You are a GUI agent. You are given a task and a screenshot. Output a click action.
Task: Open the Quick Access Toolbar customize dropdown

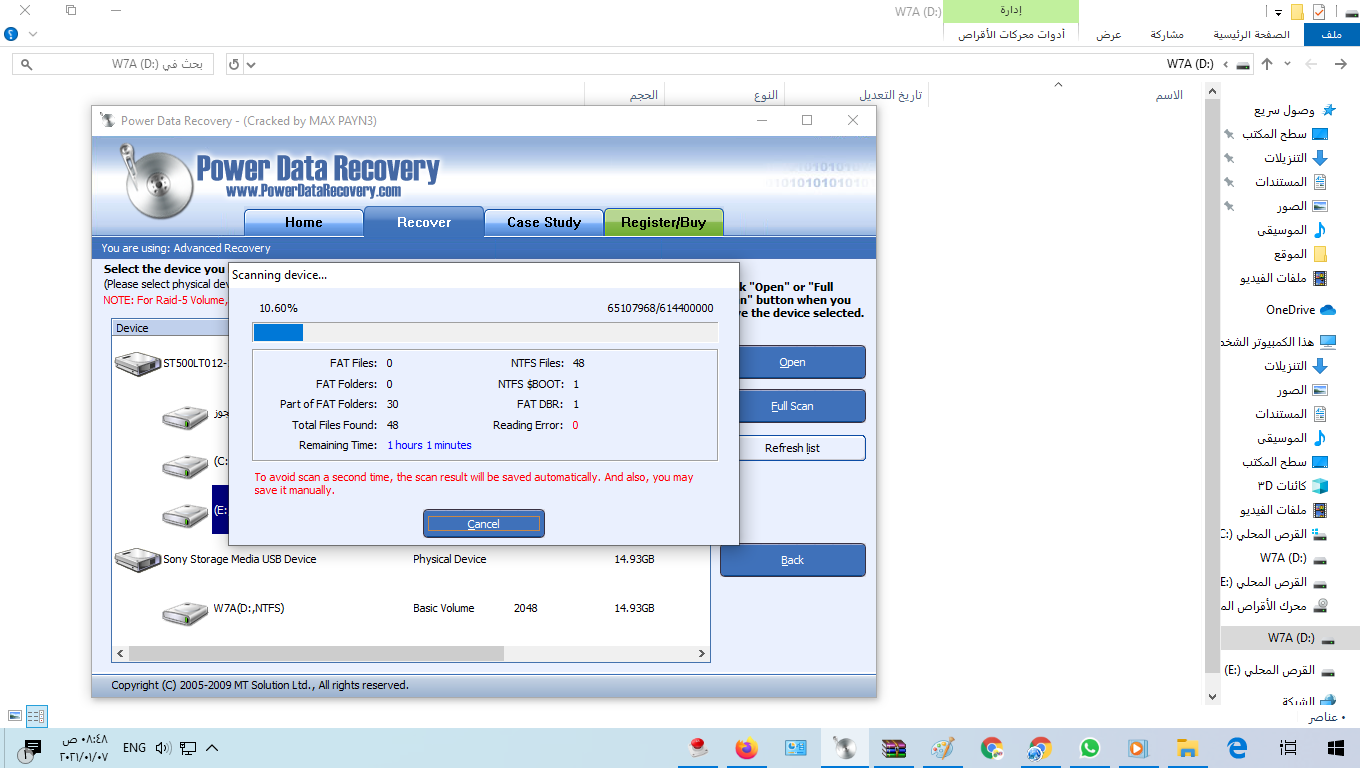pos(1279,12)
